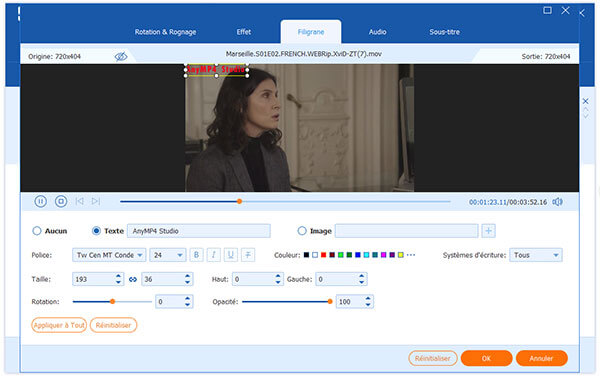600x378 pixels.
Task: Increase Gauche position value
Action: pos(361,276)
